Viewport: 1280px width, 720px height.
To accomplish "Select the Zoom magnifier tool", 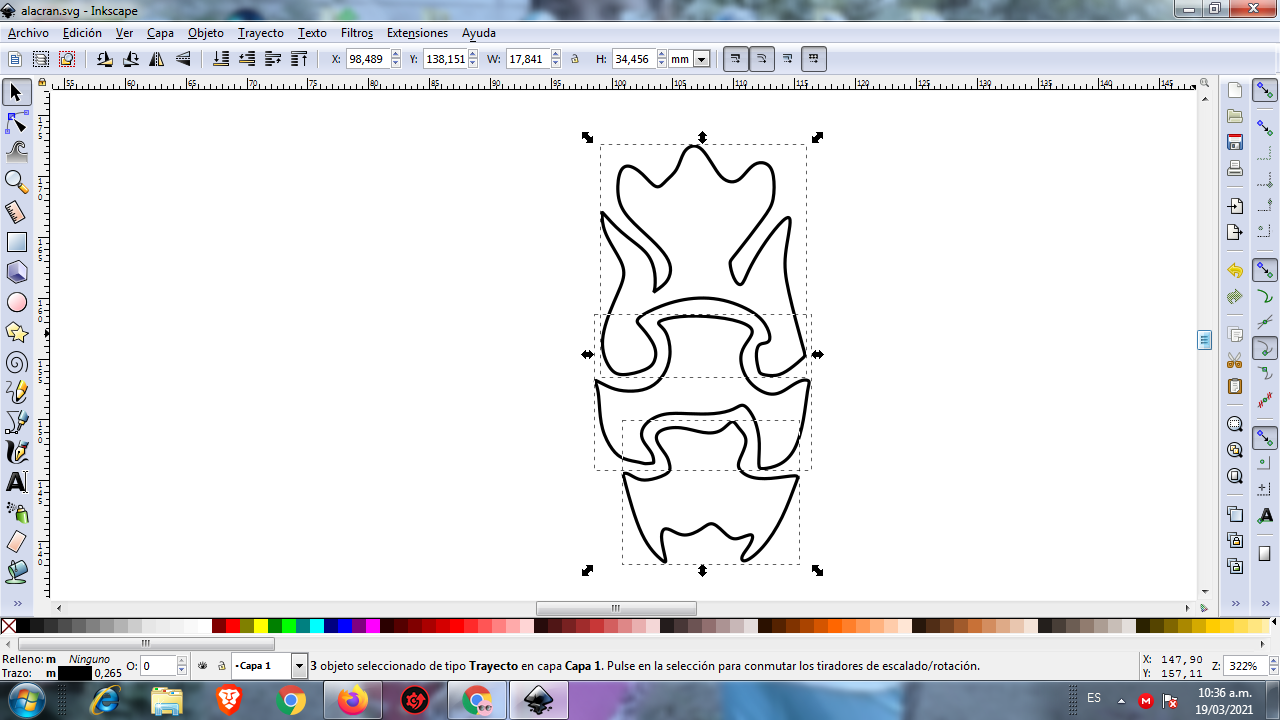I will pyautogui.click(x=16, y=182).
